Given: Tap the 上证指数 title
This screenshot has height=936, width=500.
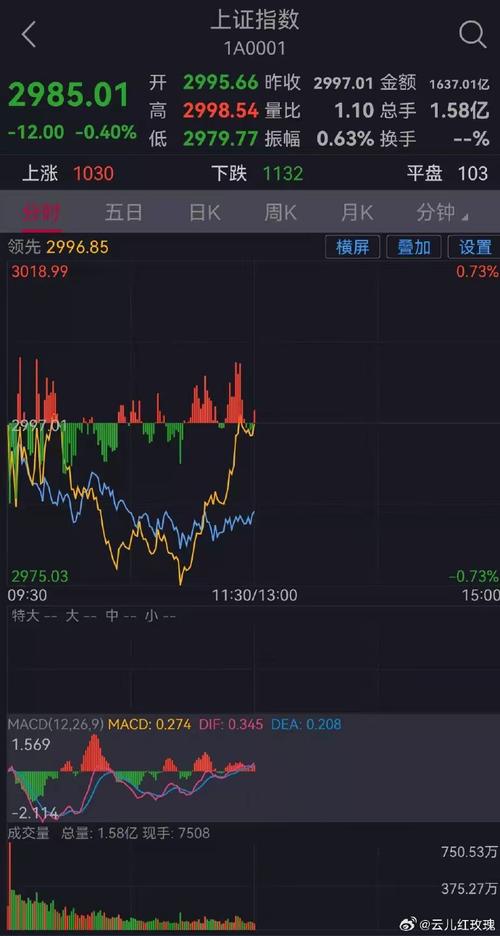Looking at the screenshot, I should (255, 20).
